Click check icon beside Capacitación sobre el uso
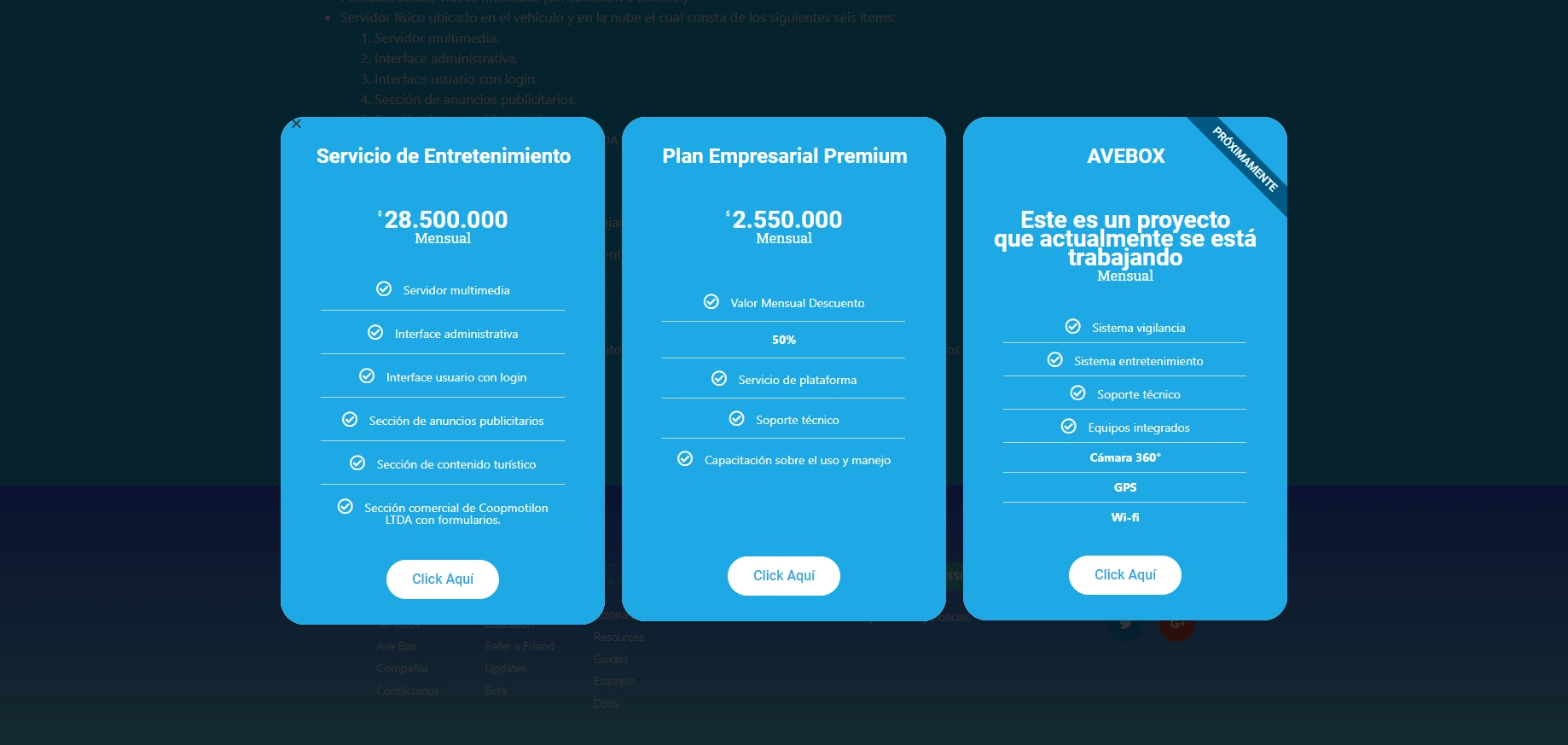 (x=685, y=459)
